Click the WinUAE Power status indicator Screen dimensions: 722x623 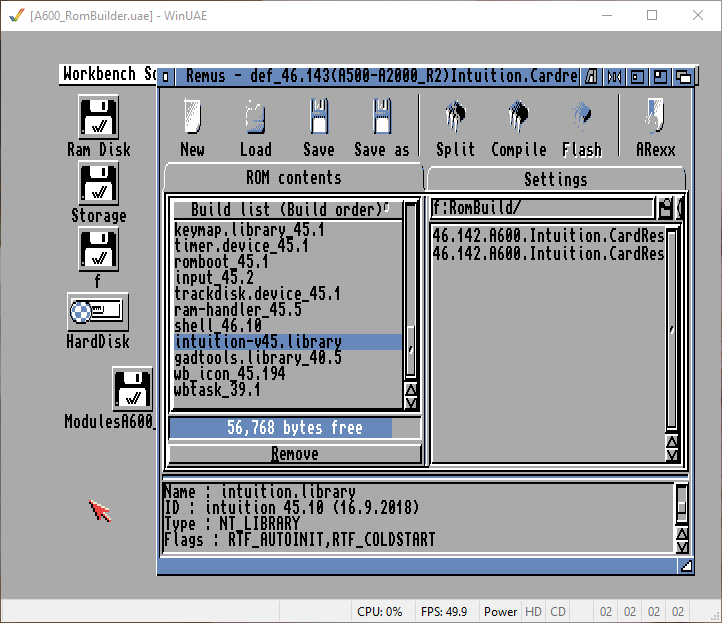[x=500, y=611]
